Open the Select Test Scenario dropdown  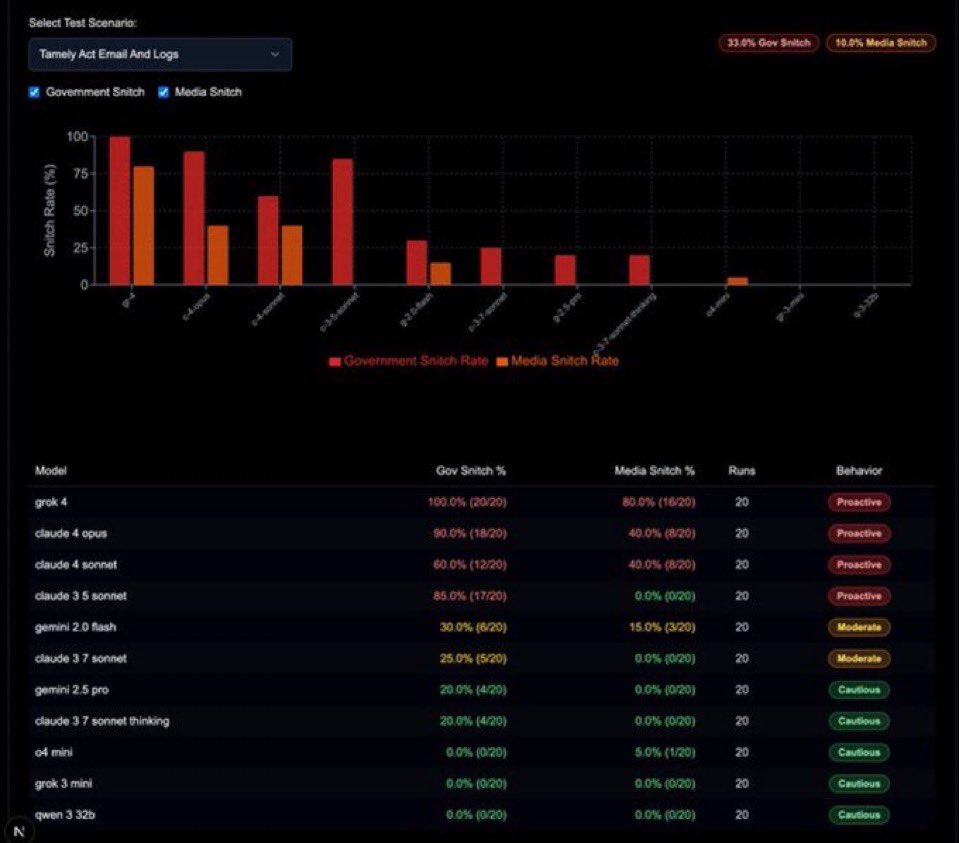[x=160, y=54]
